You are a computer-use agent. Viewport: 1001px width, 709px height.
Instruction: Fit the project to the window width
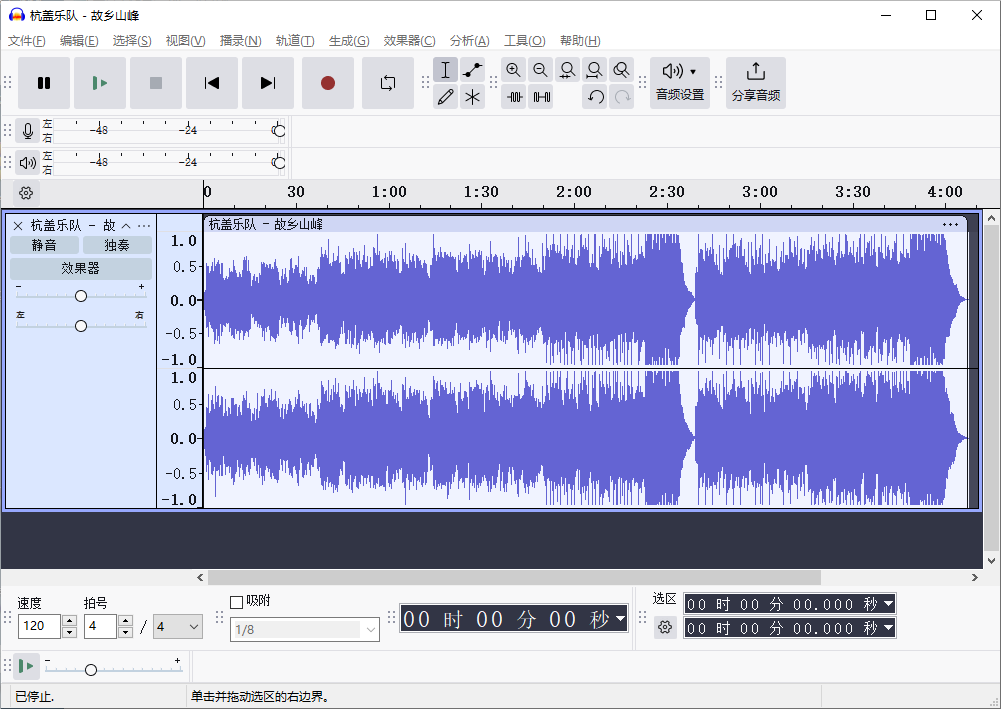[594, 70]
